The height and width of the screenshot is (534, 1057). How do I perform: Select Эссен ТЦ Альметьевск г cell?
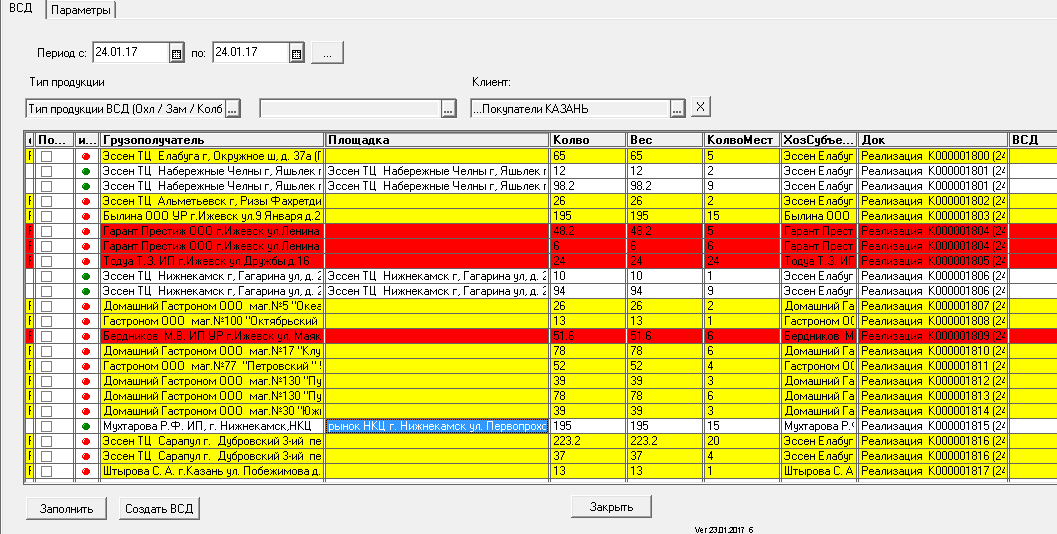[212, 201]
